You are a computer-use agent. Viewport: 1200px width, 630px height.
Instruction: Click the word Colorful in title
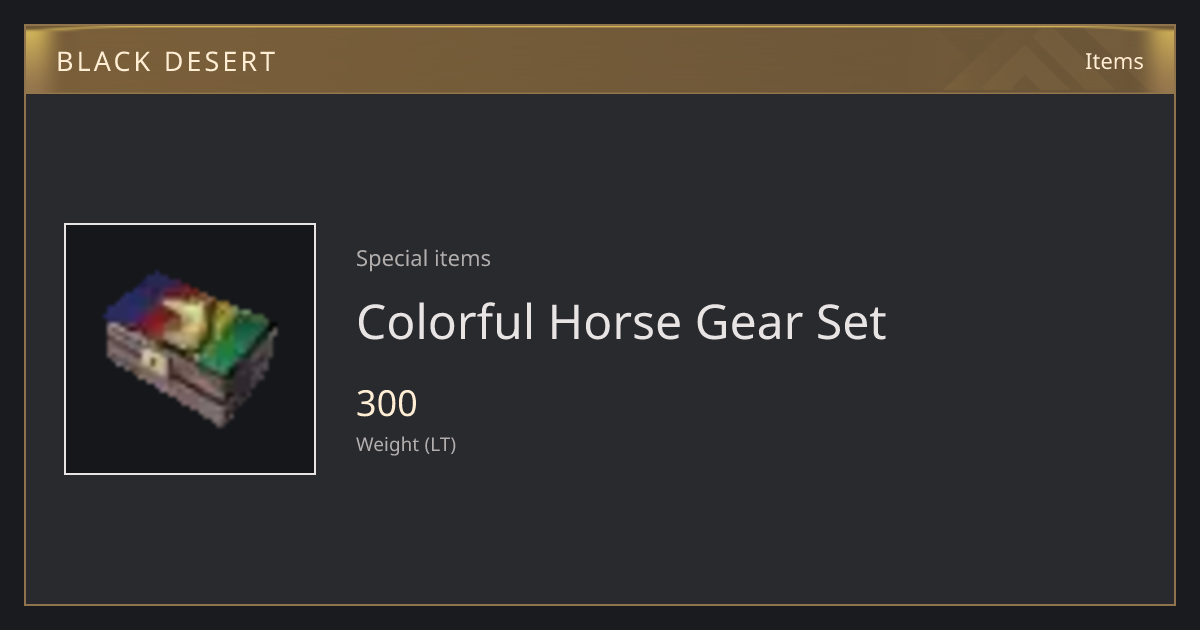[x=445, y=322]
